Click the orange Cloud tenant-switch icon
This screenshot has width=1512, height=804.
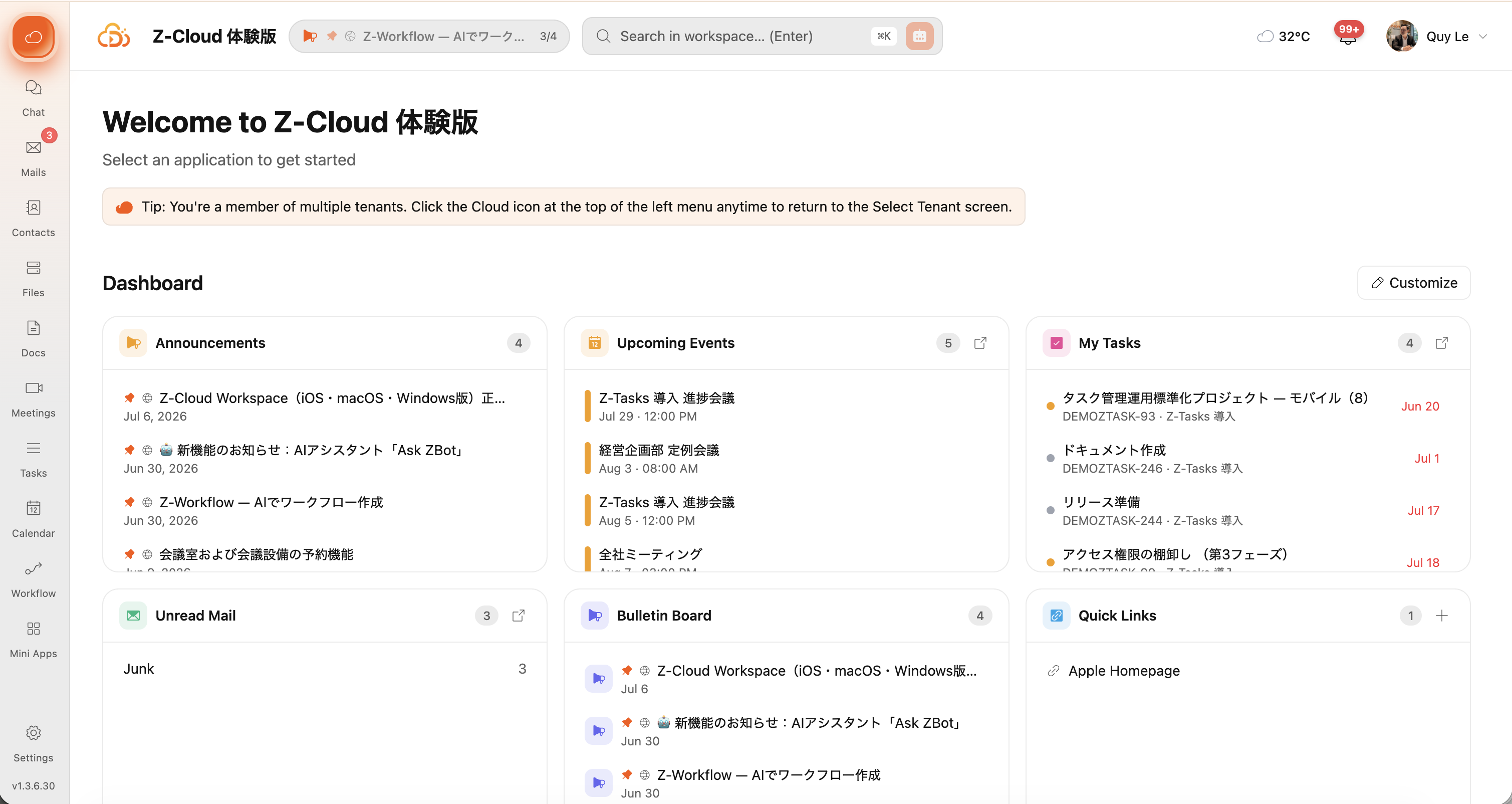34,37
